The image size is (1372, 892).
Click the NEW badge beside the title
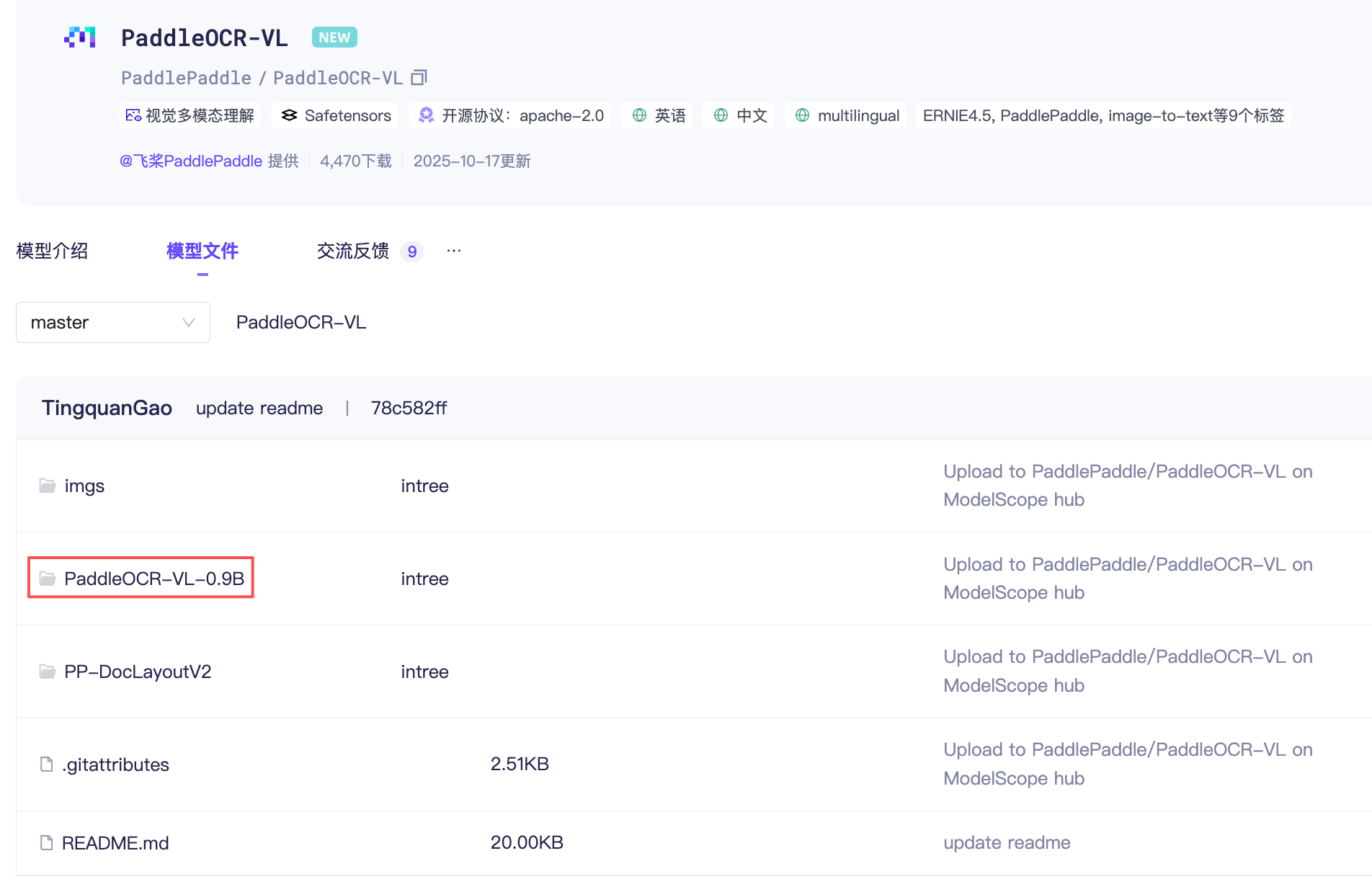coord(334,37)
